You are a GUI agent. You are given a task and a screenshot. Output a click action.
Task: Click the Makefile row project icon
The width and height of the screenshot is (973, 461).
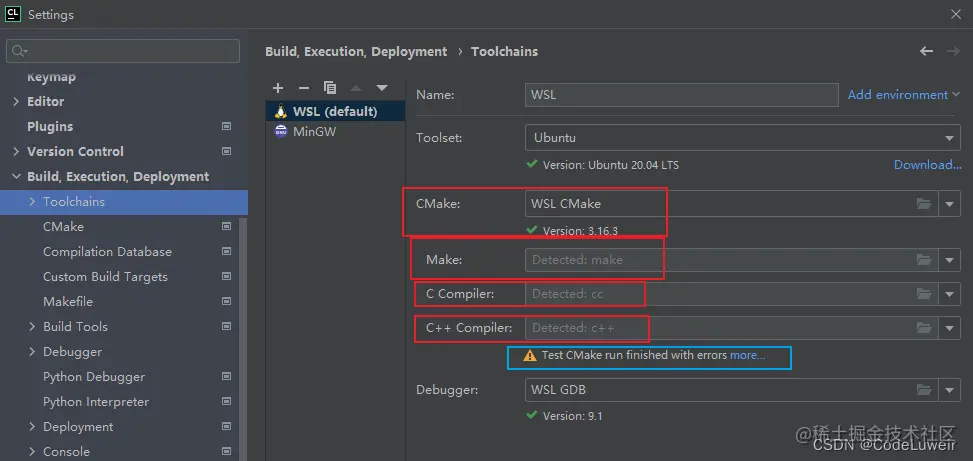coord(226,302)
